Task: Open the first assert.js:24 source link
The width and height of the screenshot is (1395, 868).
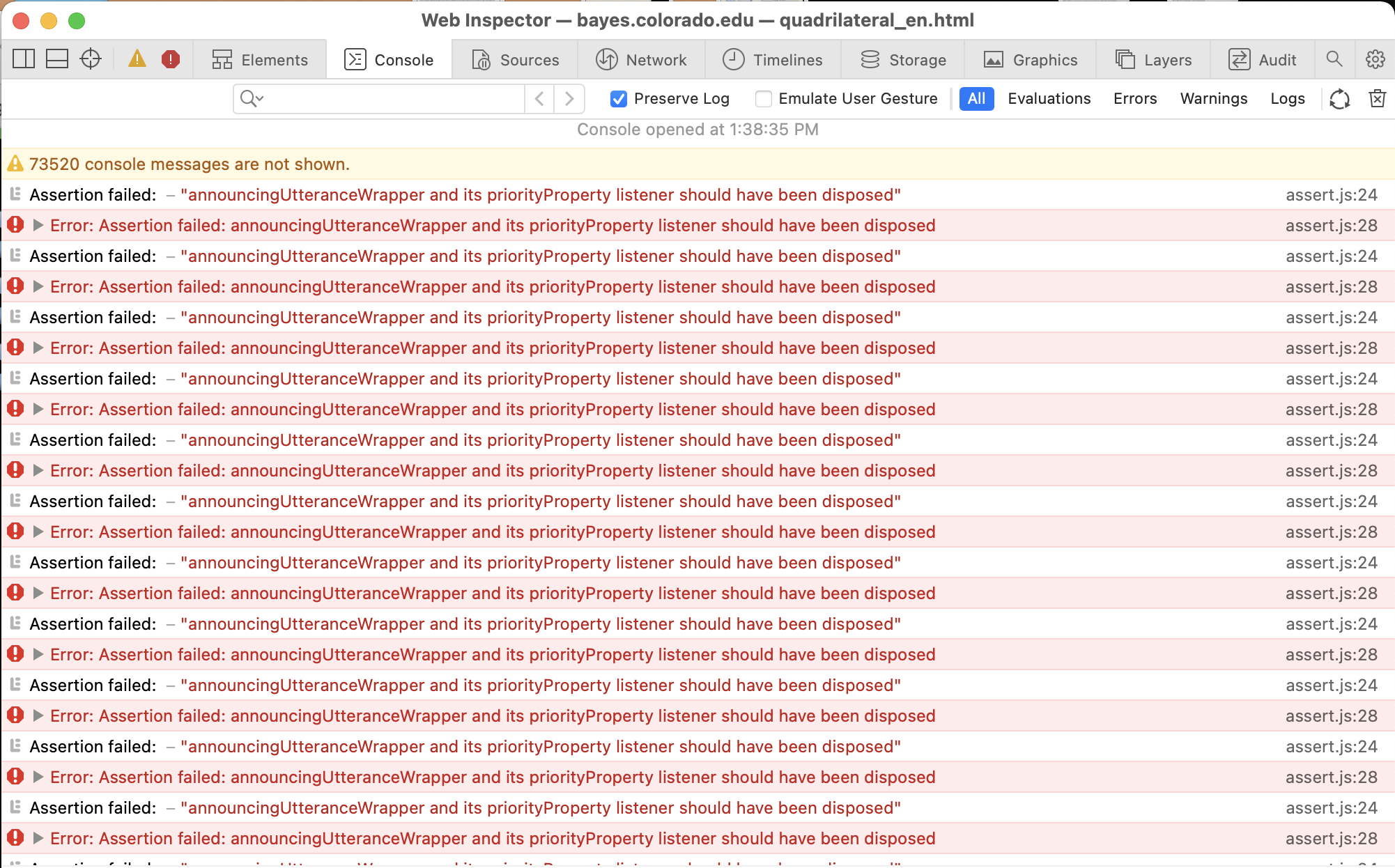Action: pos(1331,195)
